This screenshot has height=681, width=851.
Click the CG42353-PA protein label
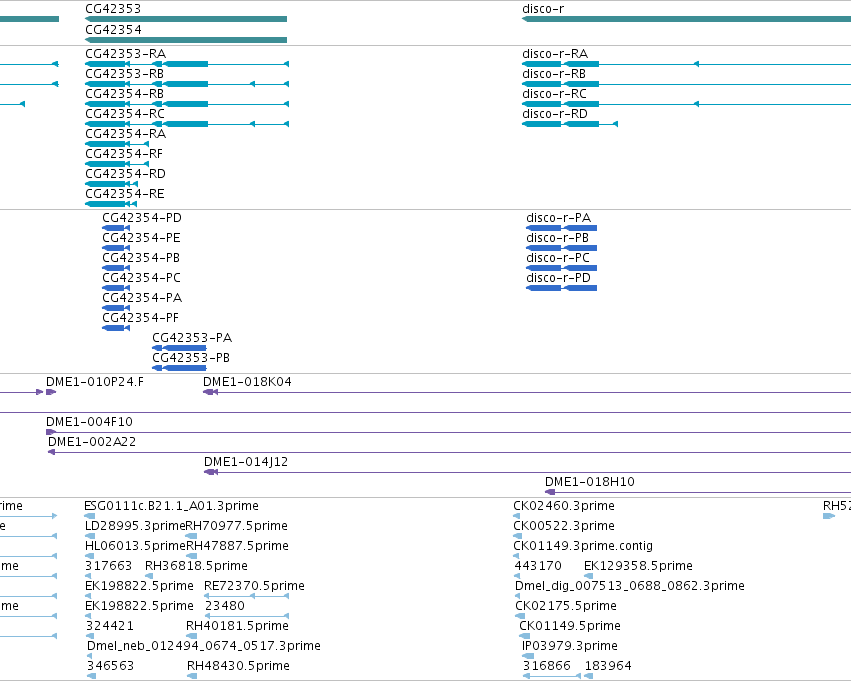192,338
